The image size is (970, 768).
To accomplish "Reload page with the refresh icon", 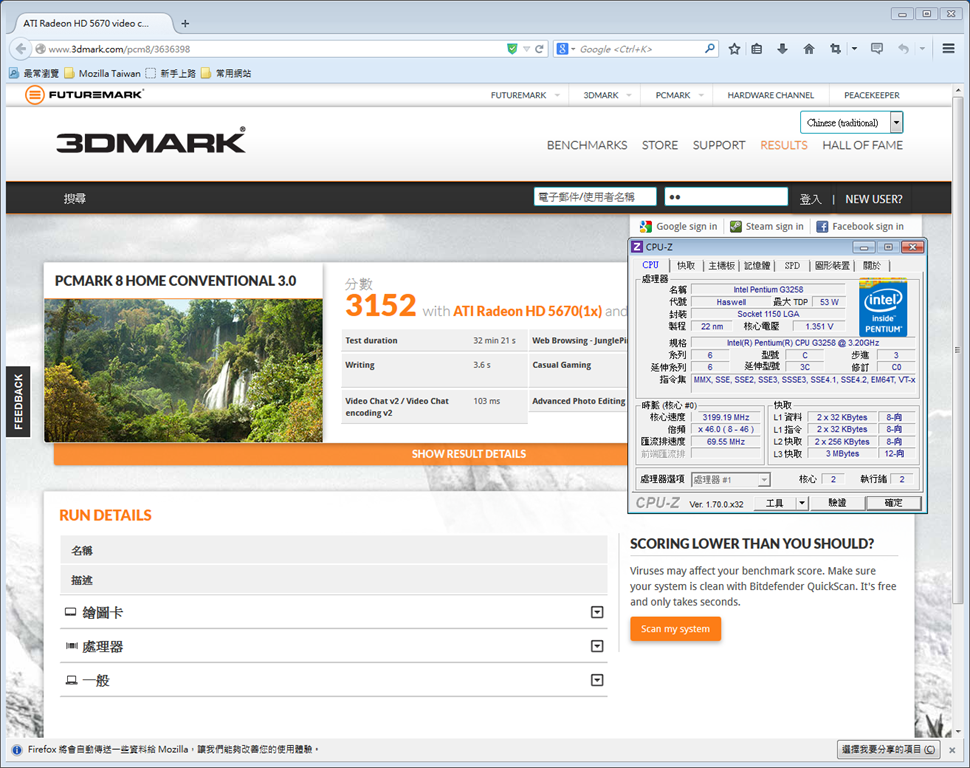I will click(539, 49).
